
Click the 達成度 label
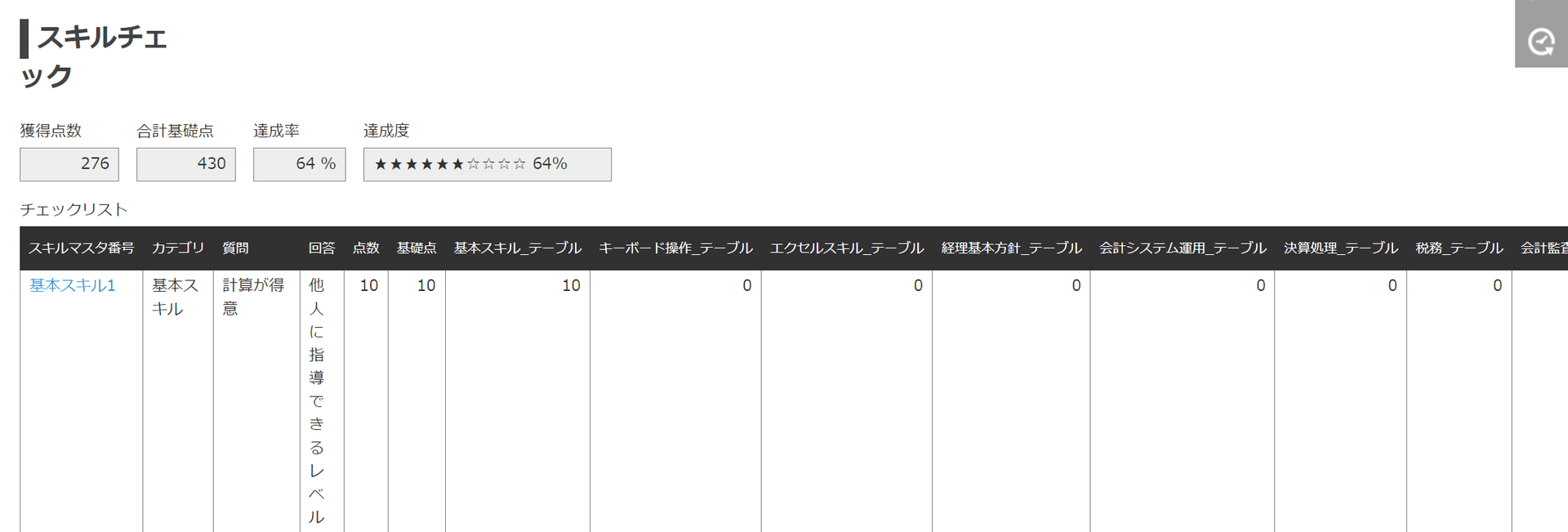pos(386,131)
